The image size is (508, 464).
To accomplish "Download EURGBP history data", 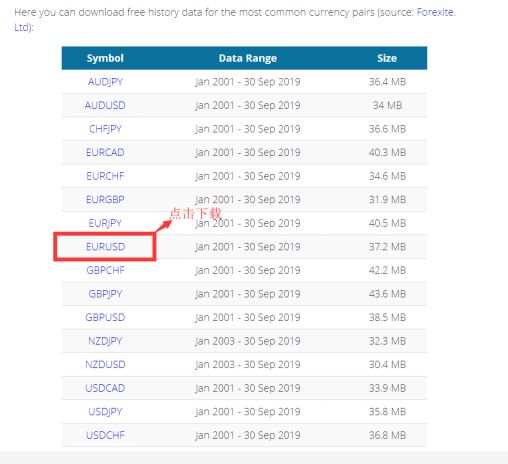I will click(x=105, y=200).
